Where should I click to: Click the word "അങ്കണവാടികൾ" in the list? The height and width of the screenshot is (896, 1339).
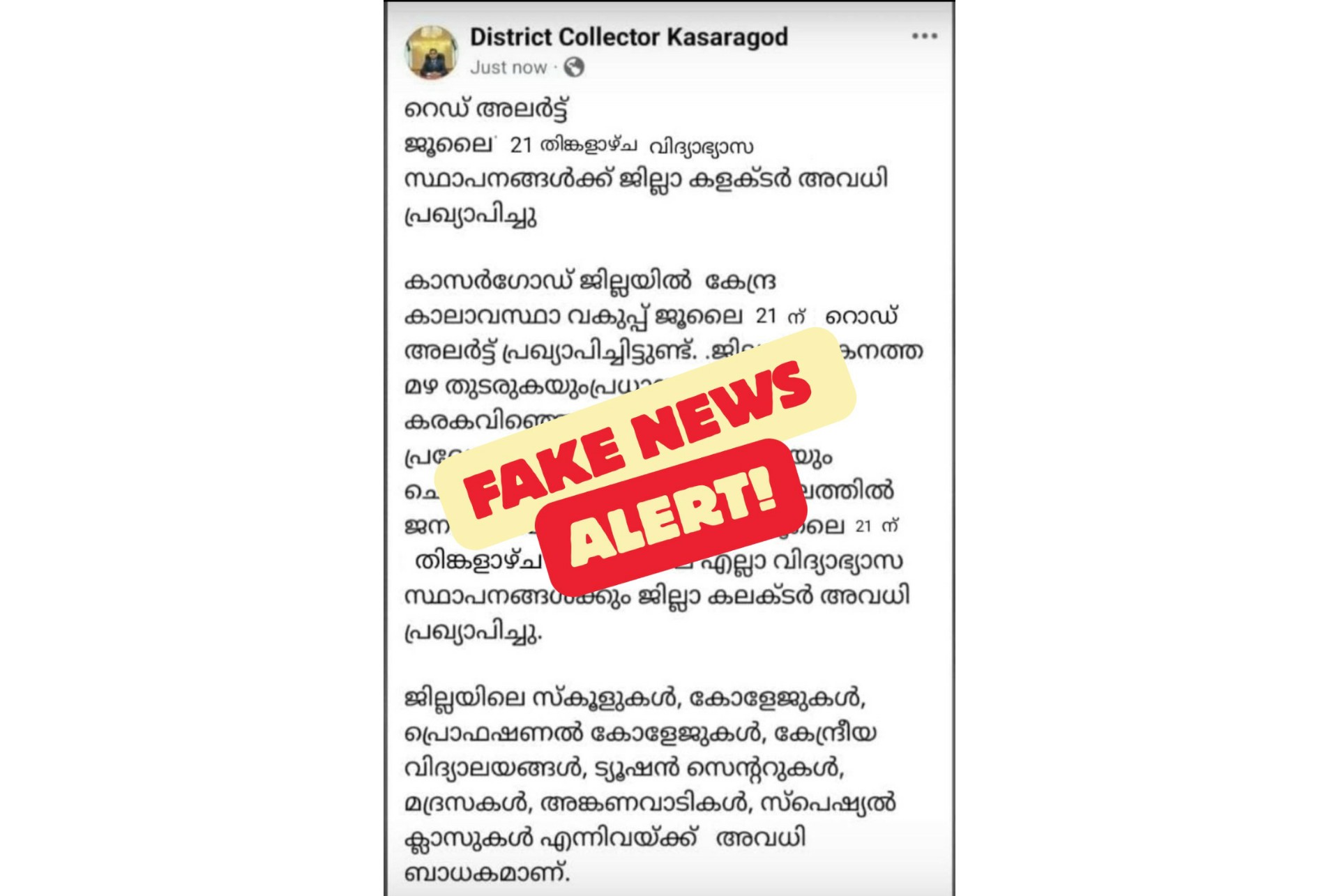point(646,803)
